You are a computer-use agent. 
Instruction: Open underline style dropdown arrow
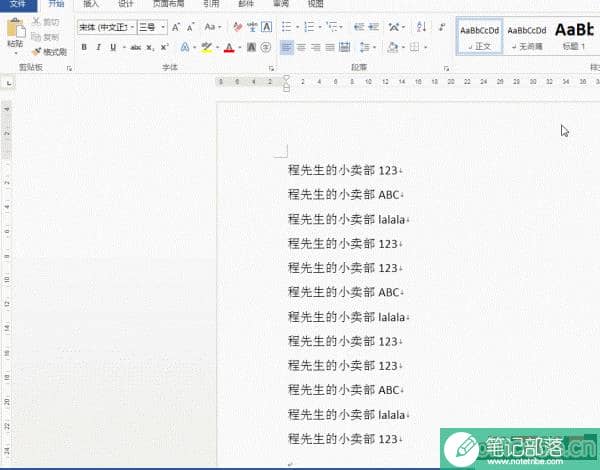(124, 47)
